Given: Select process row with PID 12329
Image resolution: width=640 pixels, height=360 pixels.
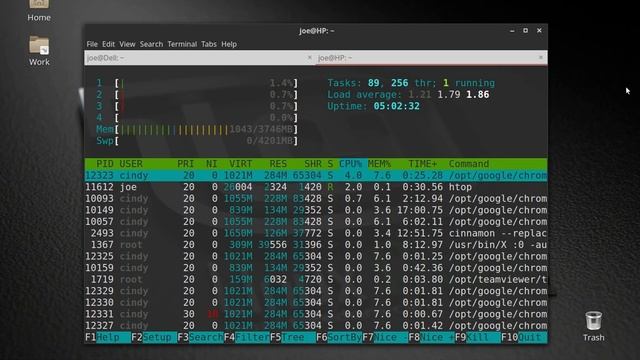Looking at the screenshot, I should 316,291.
